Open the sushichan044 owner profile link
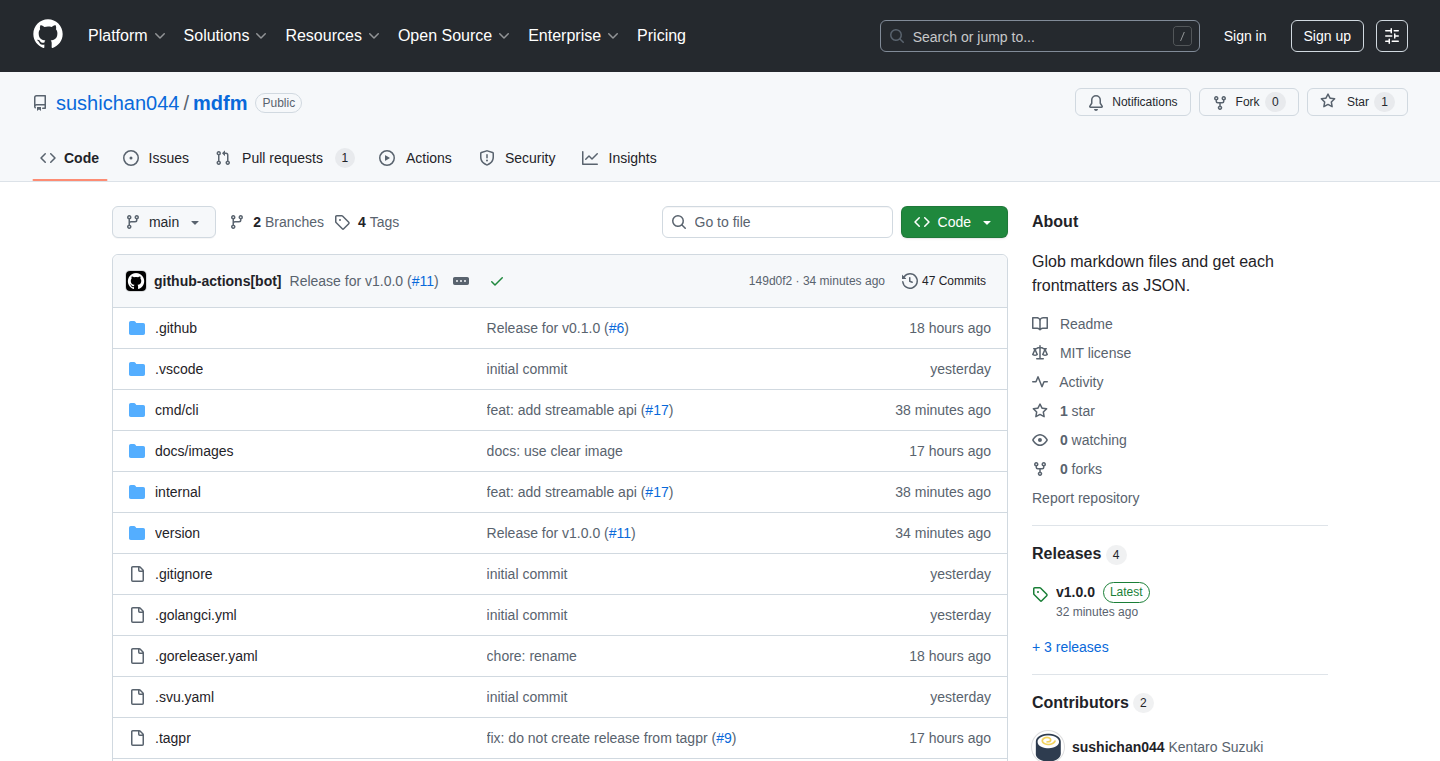This screenshot has height=761, width=1440. coord(117,103)
